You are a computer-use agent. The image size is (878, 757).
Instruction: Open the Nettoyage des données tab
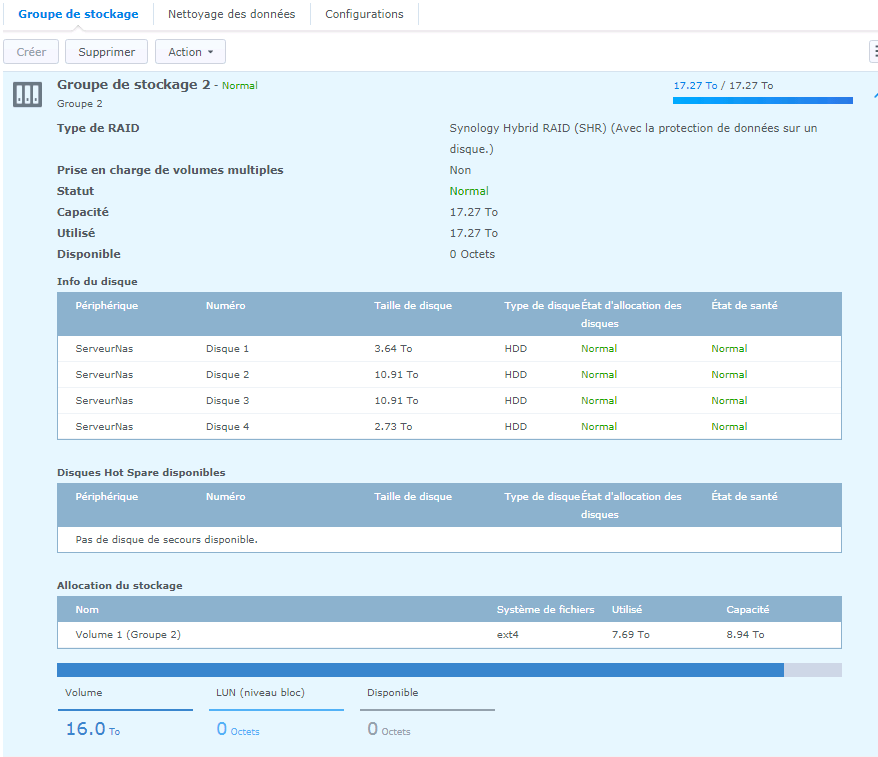(x=231, y=14)
